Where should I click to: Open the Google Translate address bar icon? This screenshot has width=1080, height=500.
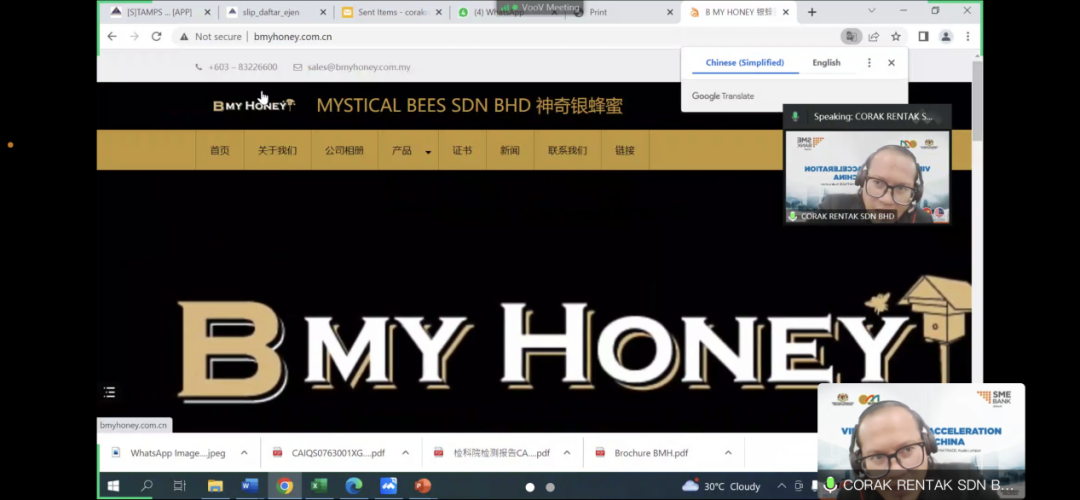[851, 37]
